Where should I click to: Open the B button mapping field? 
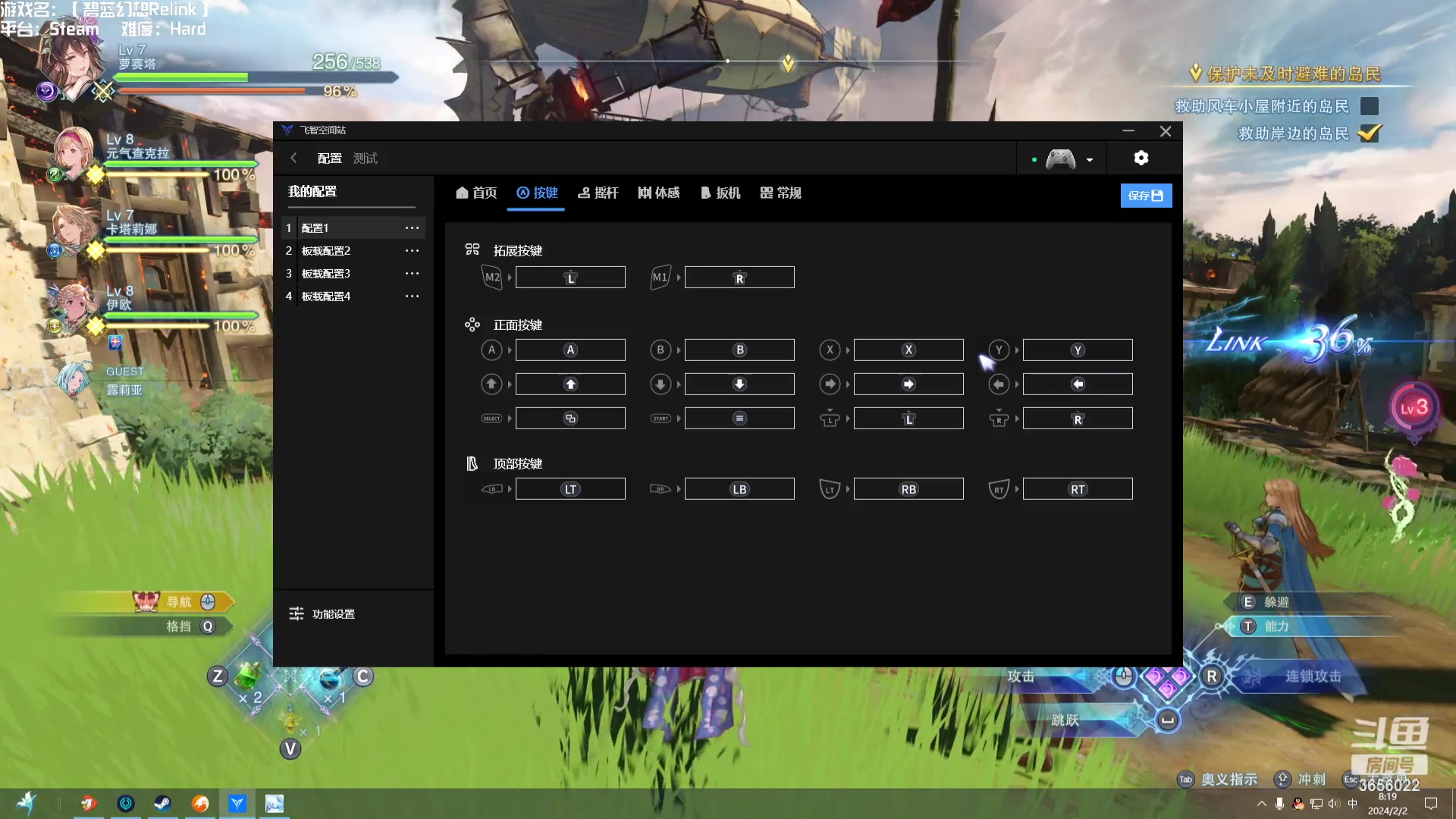coord(739,350)
